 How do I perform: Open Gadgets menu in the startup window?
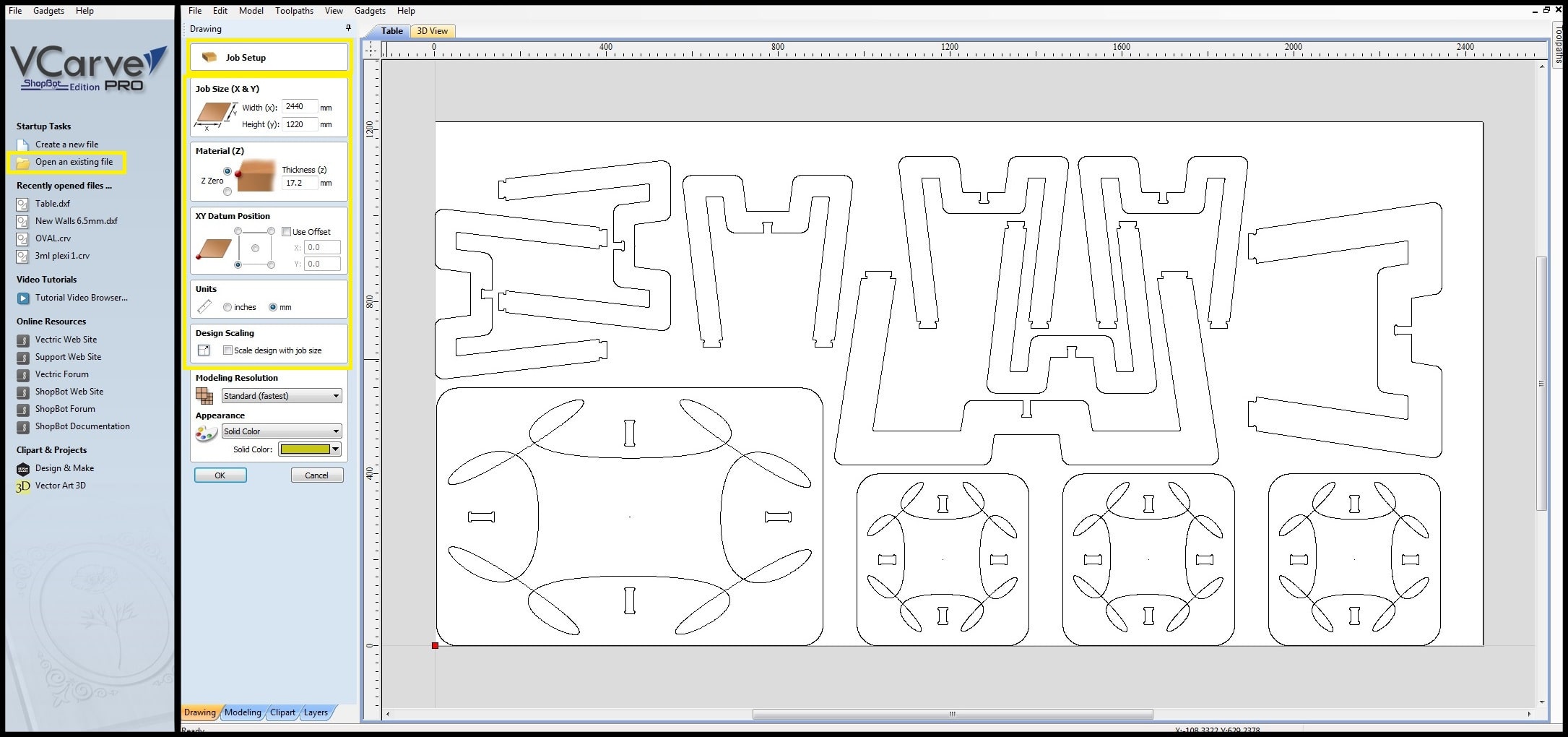coord(48,11)
